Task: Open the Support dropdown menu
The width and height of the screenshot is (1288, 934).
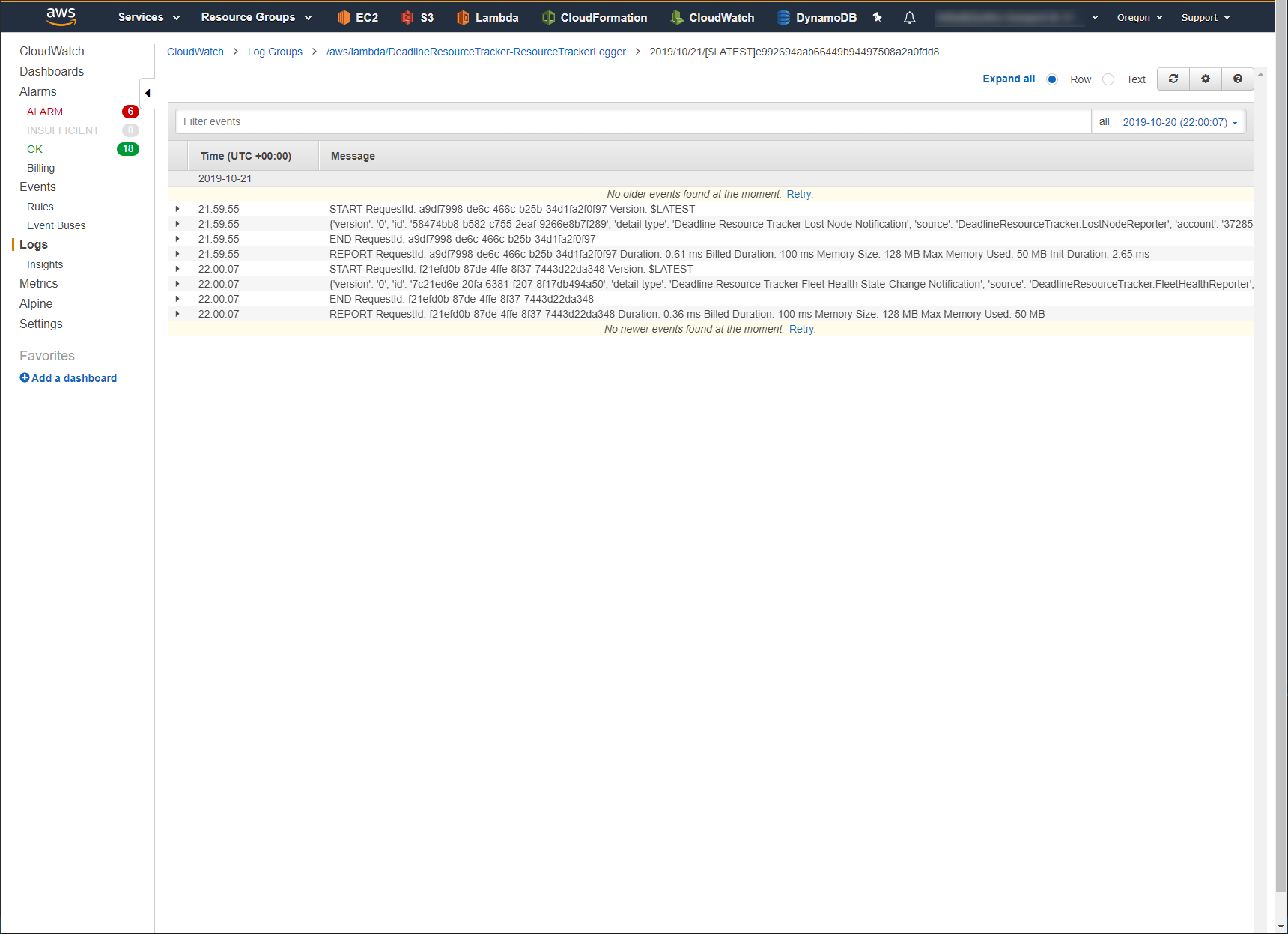Action: tap(1206, 17)
